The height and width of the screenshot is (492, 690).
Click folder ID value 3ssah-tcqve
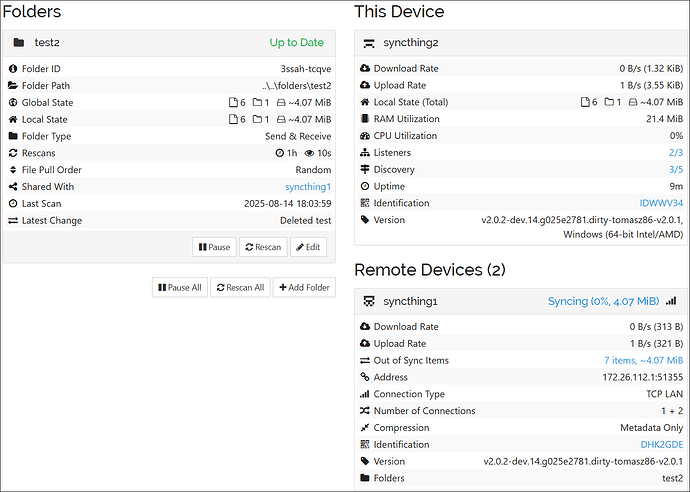point(306,69)
